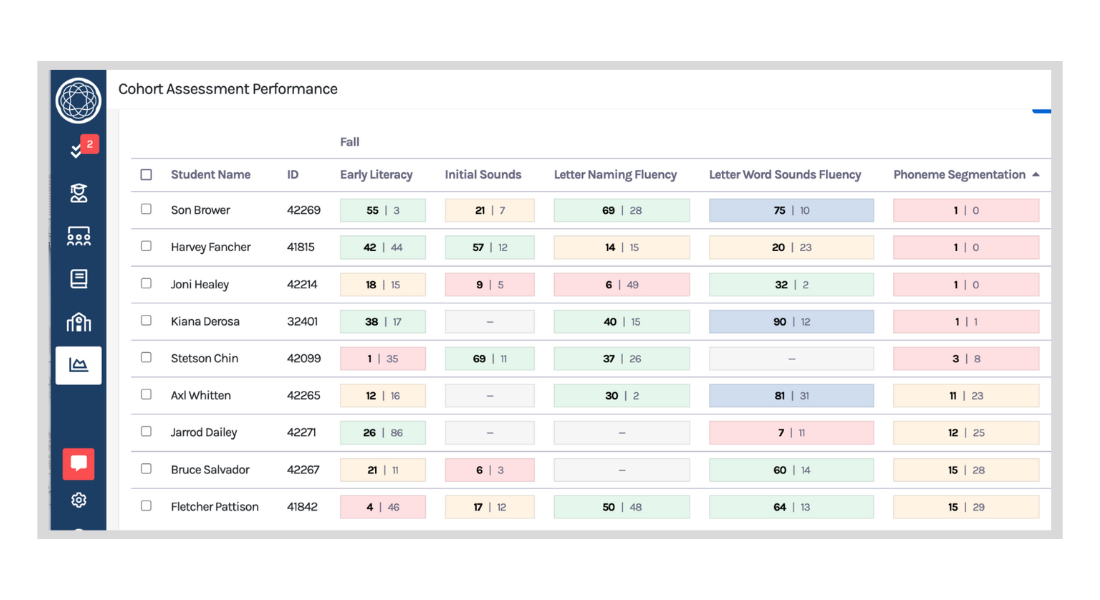Open the red chat message icon
The height and width of the screenshot is (600, 1100).
(79, 464)
